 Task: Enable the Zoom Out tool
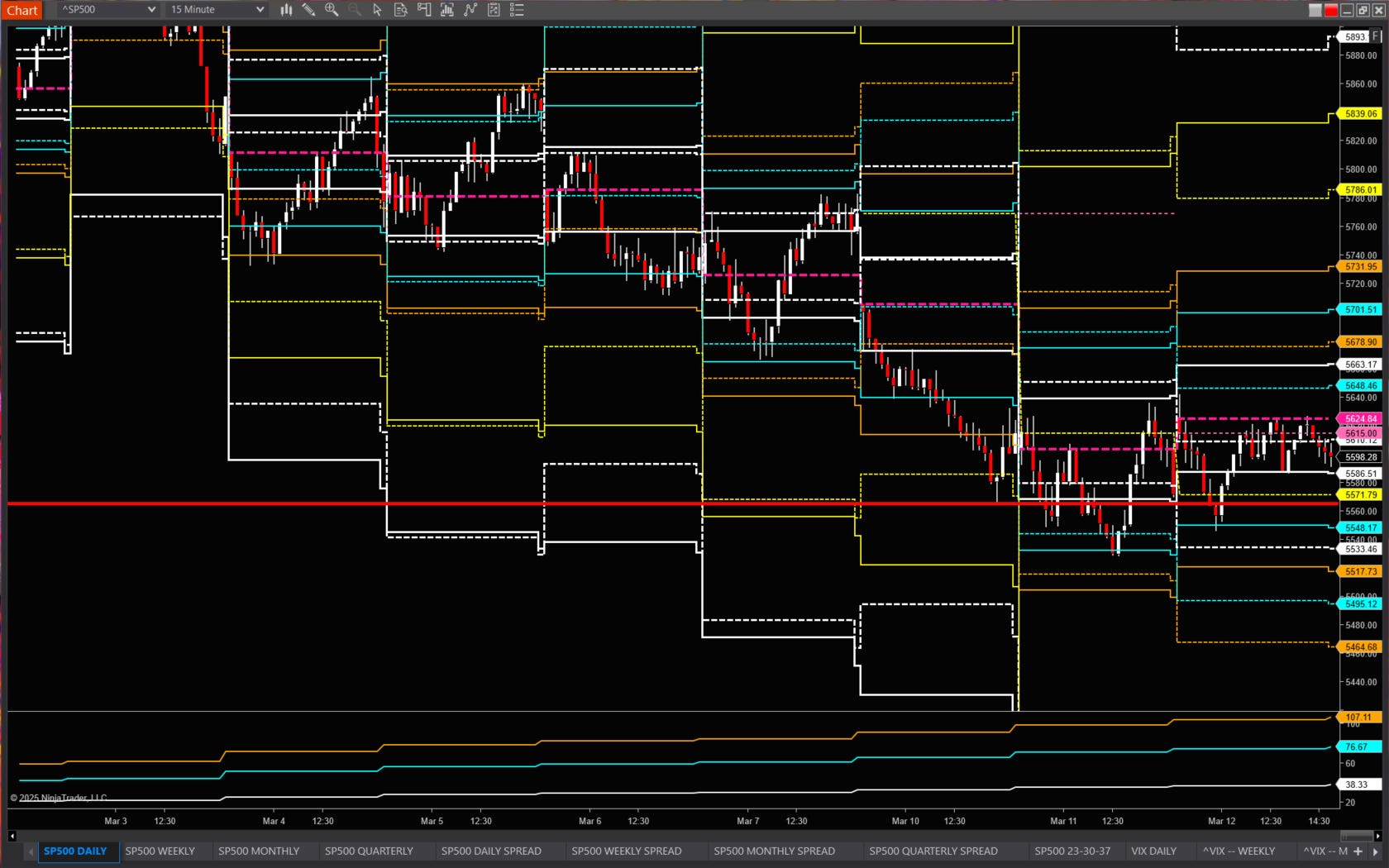tap(354, 9)
